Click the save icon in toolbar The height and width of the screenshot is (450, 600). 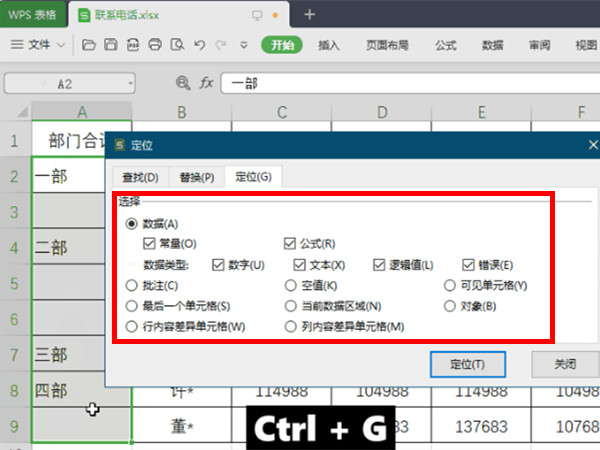pos(110,45)
